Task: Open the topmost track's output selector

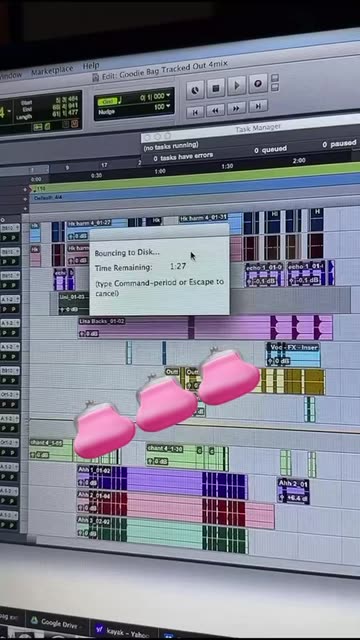Action: tap(10, 228)
